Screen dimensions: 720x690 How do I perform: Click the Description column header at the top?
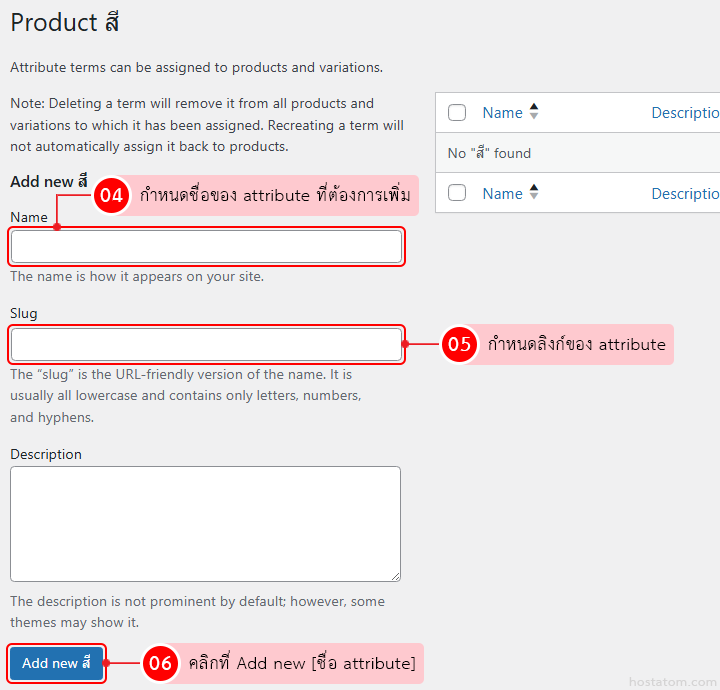coord(686,113)
